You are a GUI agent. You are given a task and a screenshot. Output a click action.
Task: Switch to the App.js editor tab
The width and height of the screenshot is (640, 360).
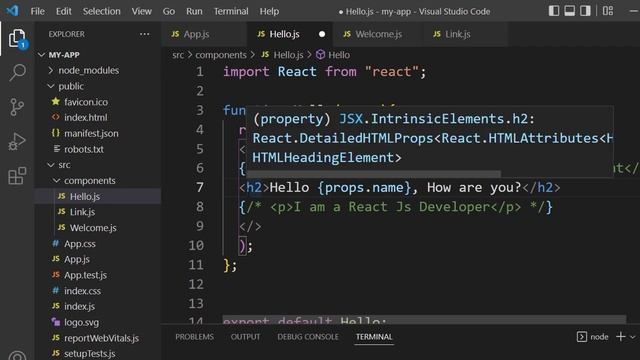(x=204, y=34)
